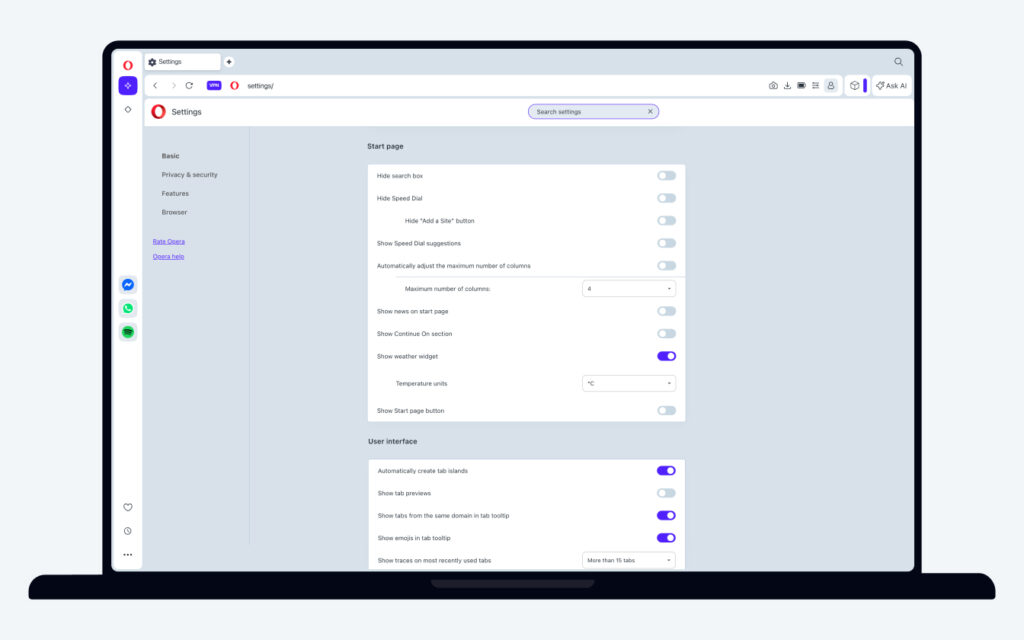The image size is (1024, 640).
Task: Reload the current page
Action: pyautogui.click(x=189, y=86)
